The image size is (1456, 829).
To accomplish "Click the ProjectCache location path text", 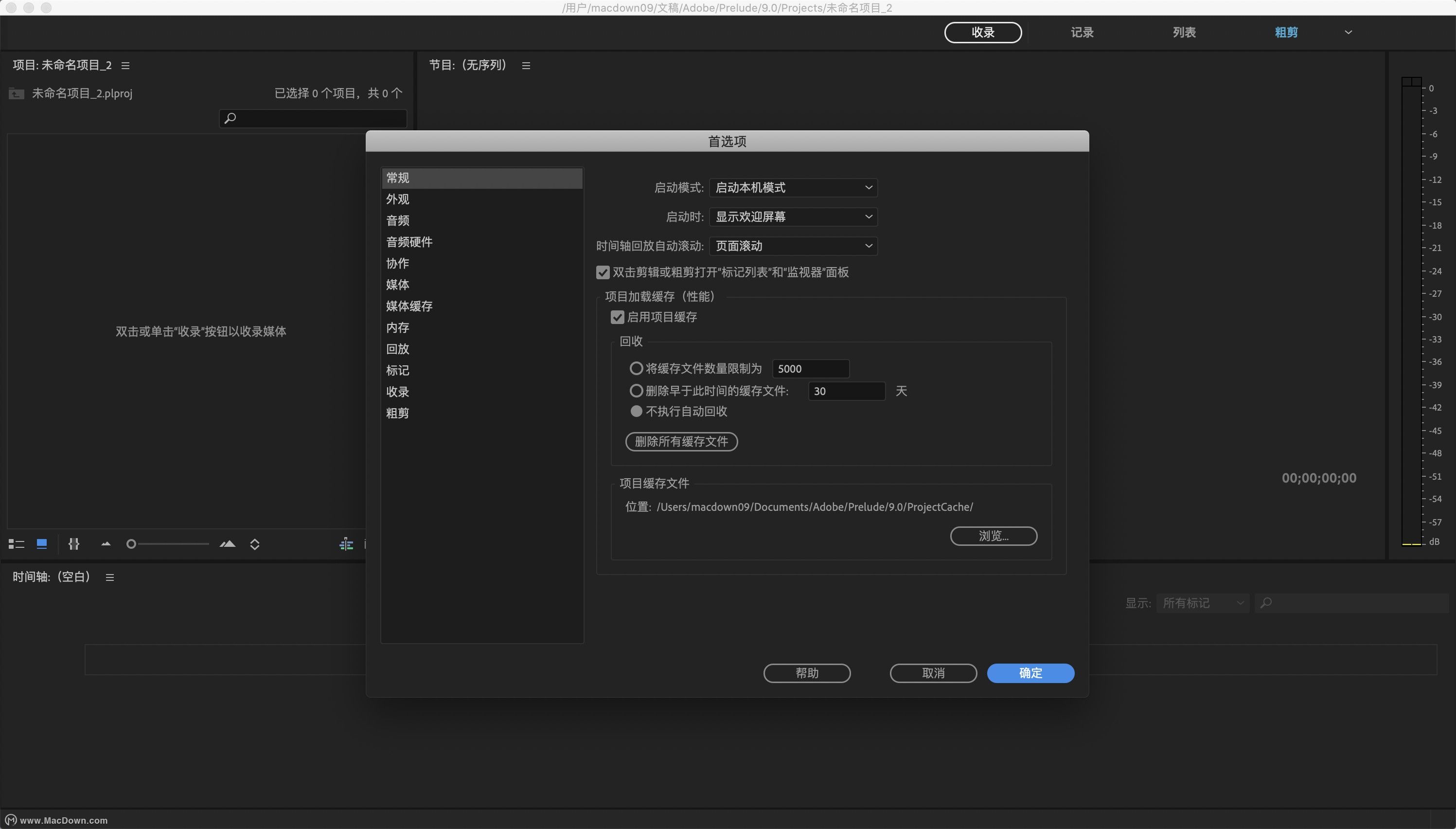I will pos(815,507).
